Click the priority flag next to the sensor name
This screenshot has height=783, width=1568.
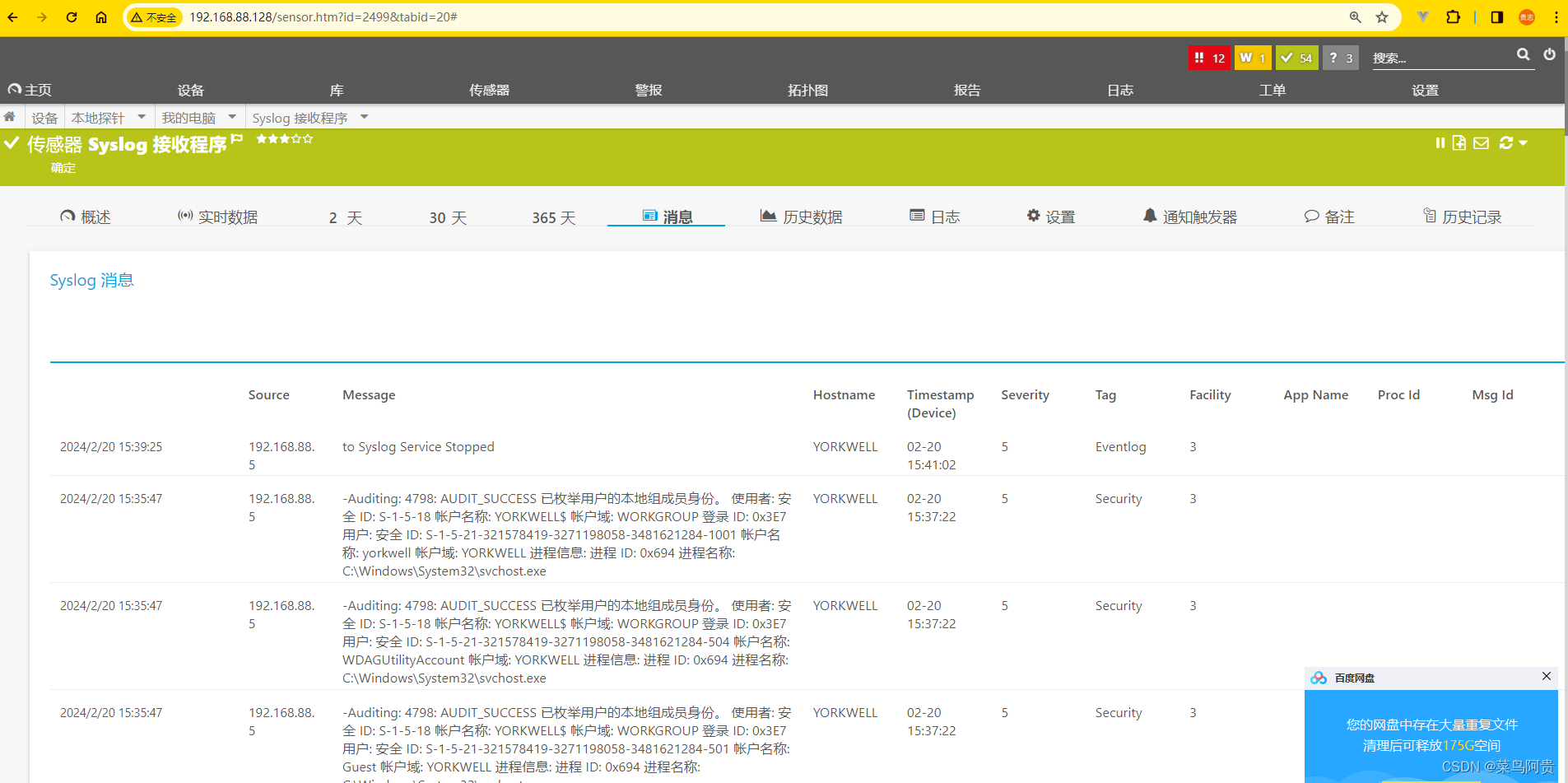(237, 139)
